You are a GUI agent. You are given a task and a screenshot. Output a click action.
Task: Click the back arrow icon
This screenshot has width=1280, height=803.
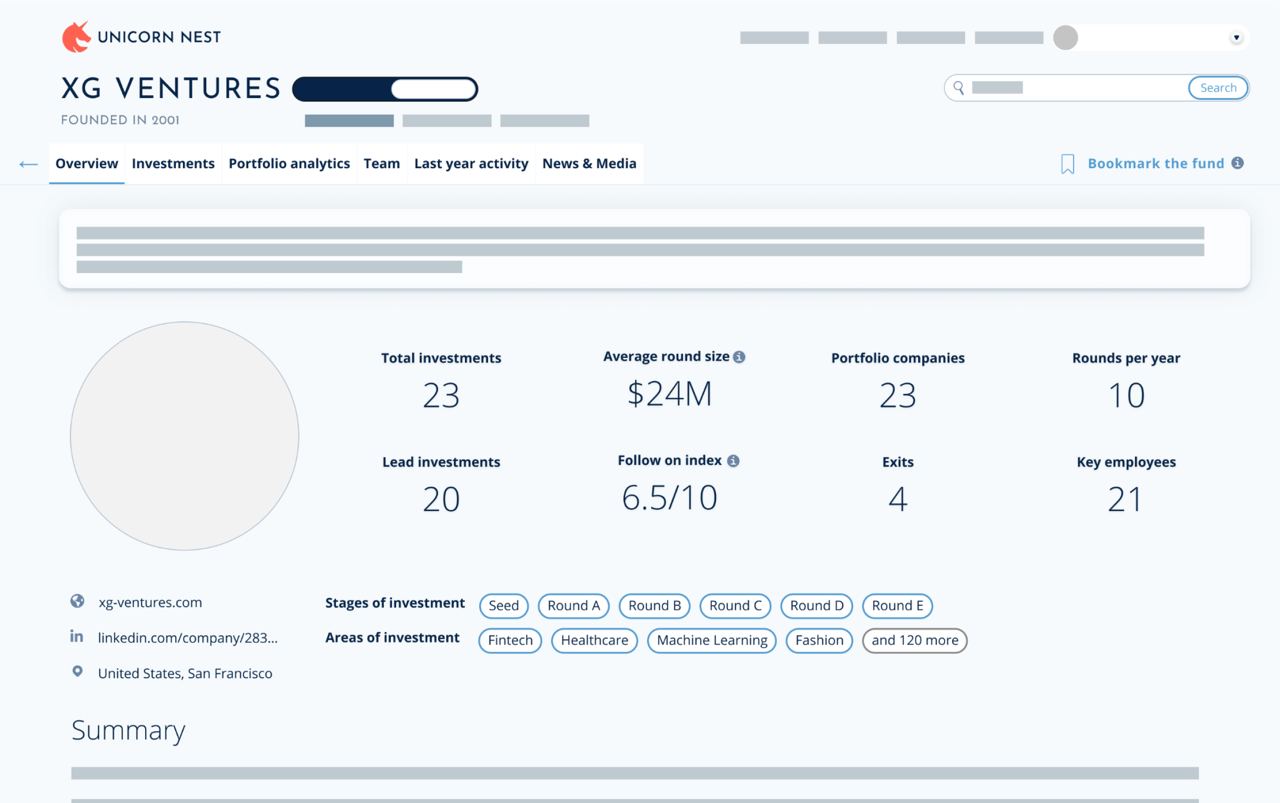[28, 164]
